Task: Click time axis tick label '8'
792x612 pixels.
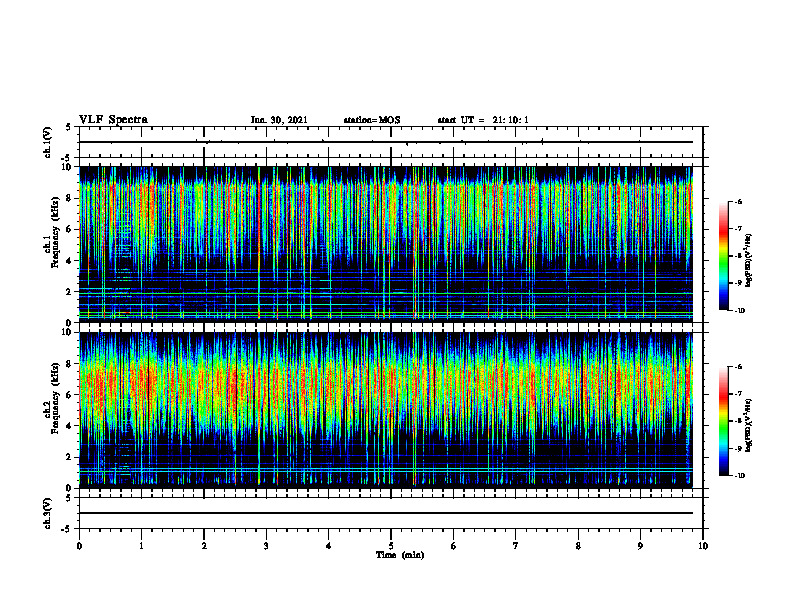Action: 578,546
